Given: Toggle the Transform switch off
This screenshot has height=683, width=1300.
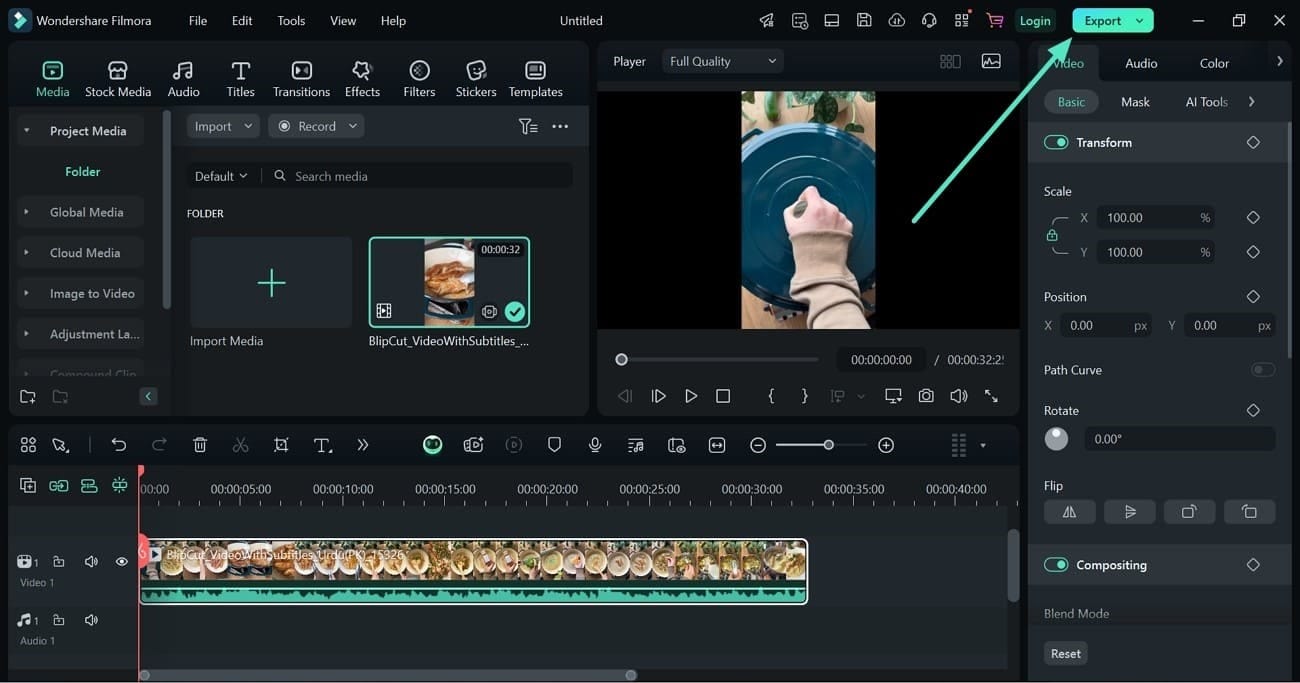Looking at the screenshot, I should (1056, 142).
